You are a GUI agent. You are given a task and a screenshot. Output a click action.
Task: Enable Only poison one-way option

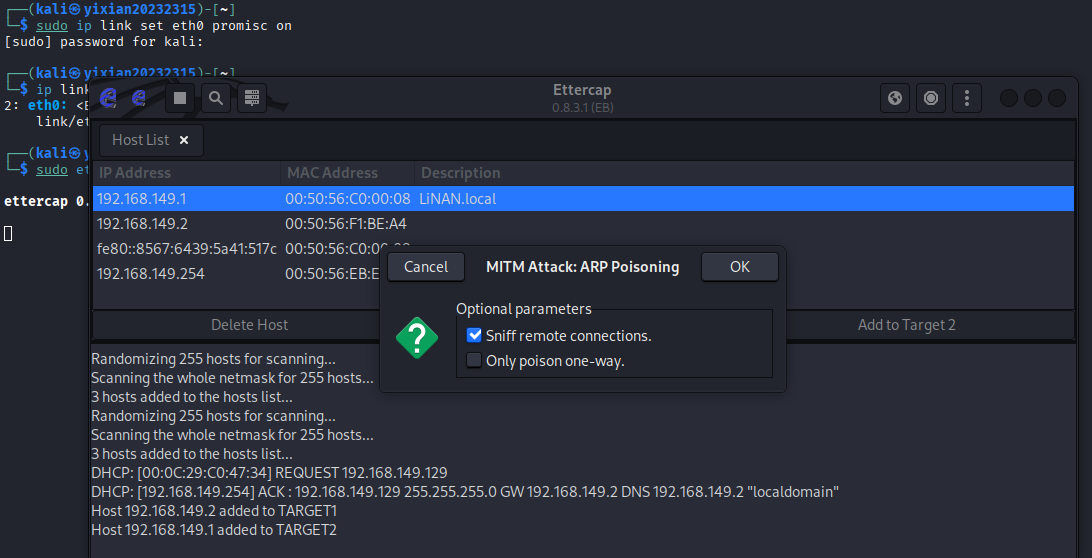click(475, 361)
